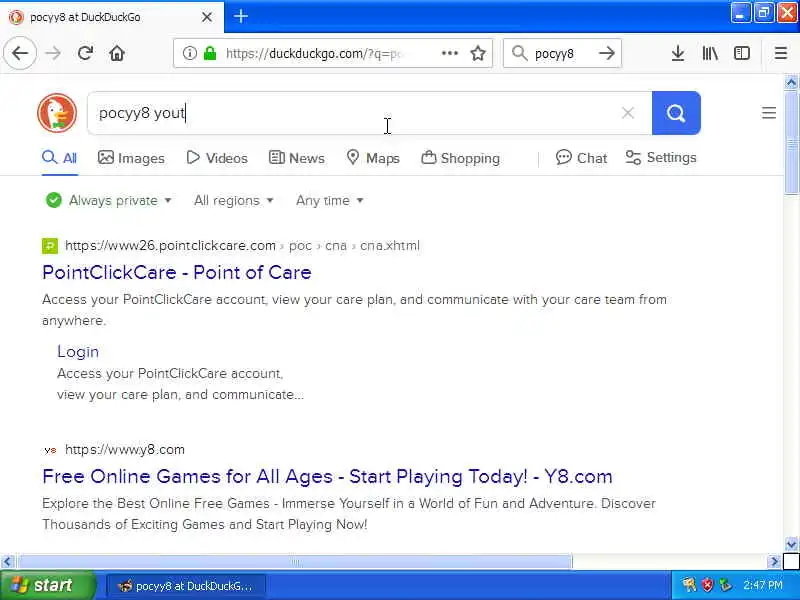The image size is (800, 600).
Task: View the green padlock connection details
Action: (x=210, y=53)
